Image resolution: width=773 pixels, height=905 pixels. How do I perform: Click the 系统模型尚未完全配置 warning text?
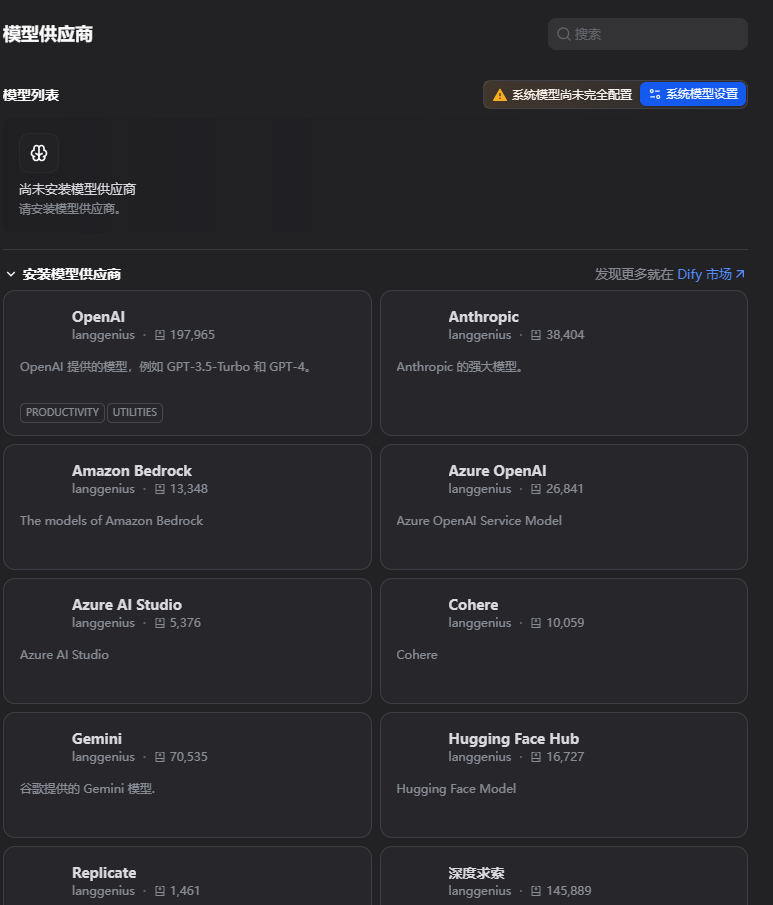572,95
